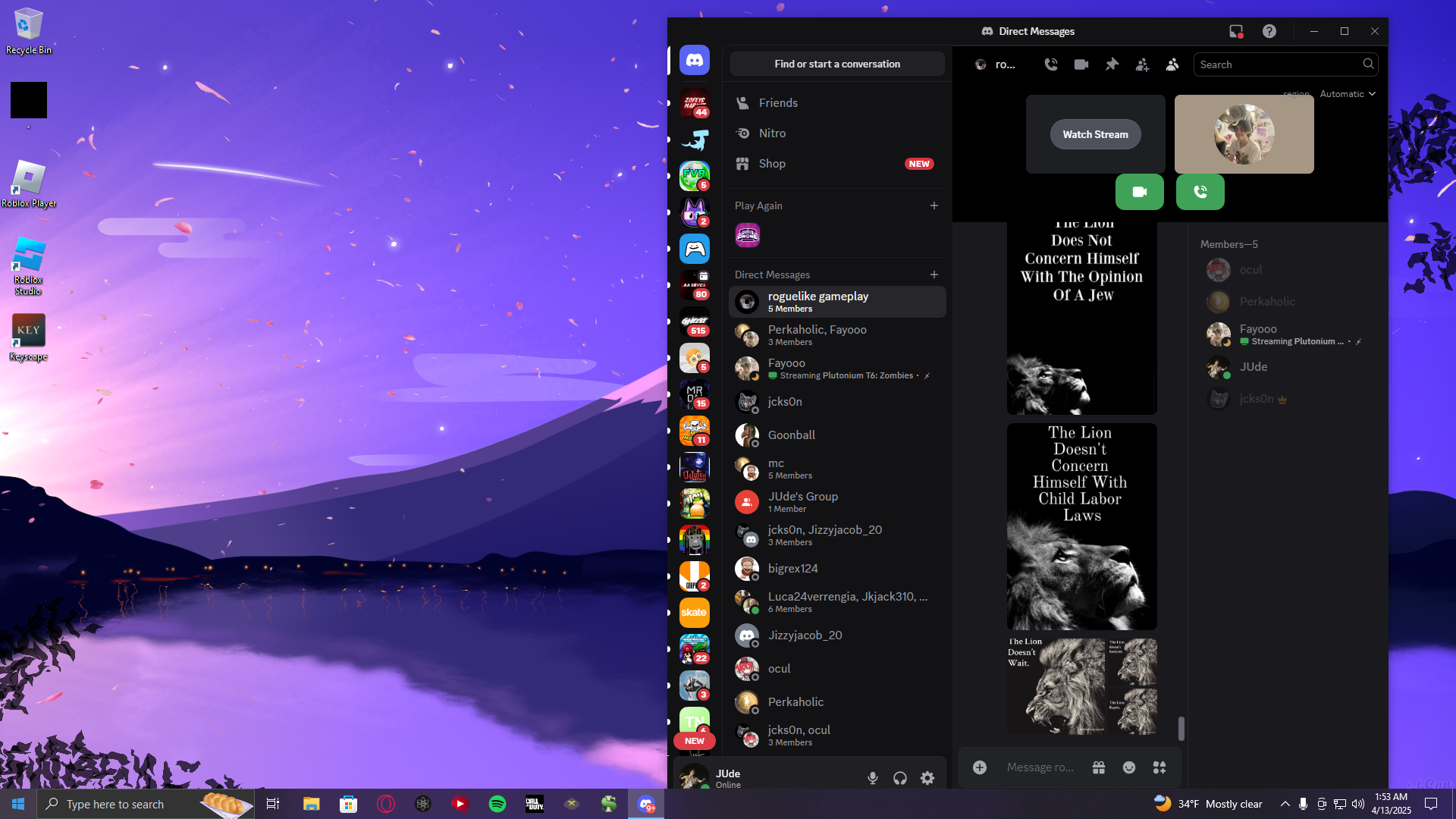Screen dimensions: 1456x819
Task: Click the chat scrollbar thumb
Action: click(x=1181, y=728)
